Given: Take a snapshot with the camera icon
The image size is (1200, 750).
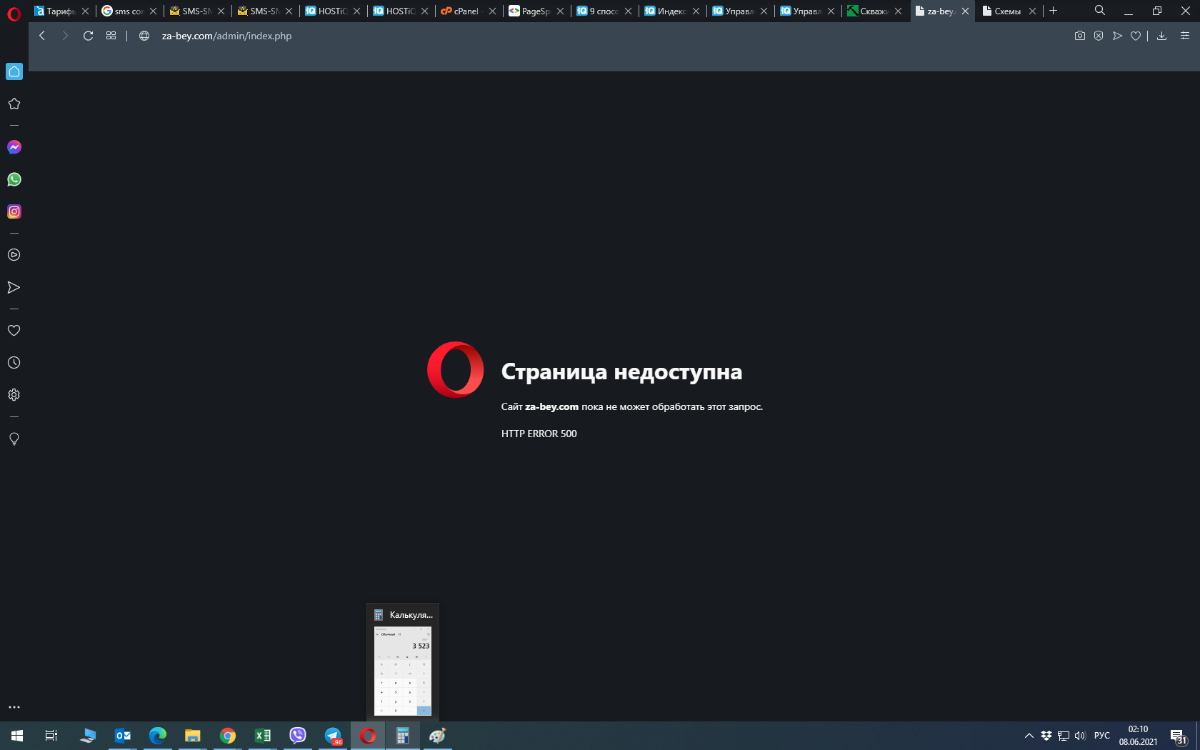Looking at the screenshot, I should pos(1080,35).
